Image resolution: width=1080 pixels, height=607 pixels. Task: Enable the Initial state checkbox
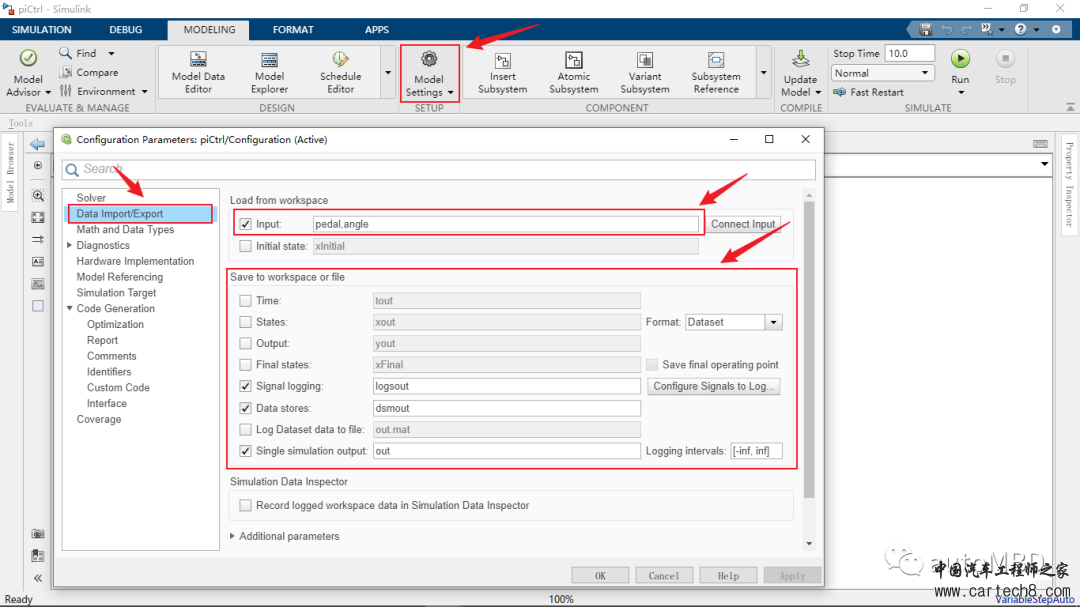coord(245,246)
